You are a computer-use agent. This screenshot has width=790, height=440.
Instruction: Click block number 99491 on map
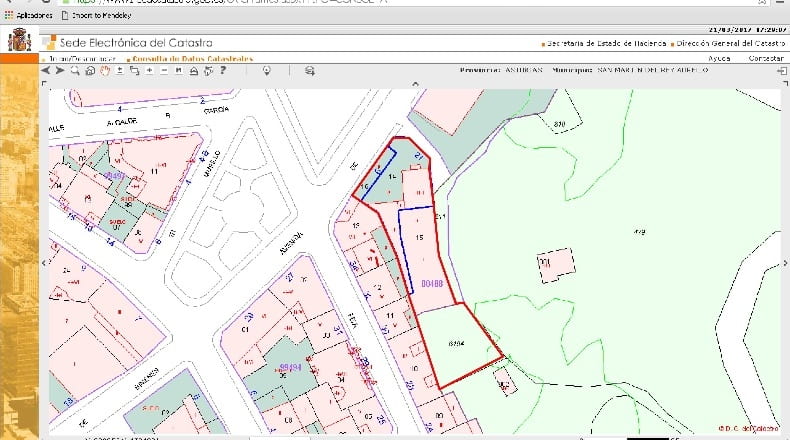point(114,176)
